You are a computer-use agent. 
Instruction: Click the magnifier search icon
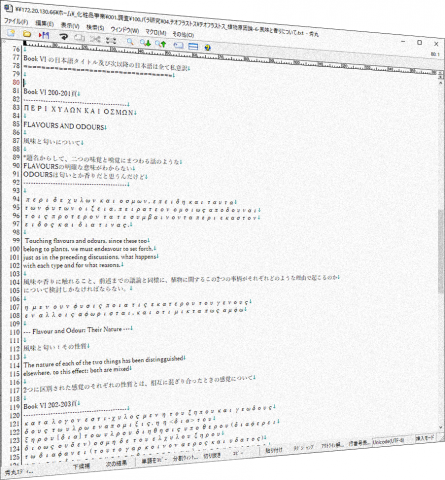130,41
